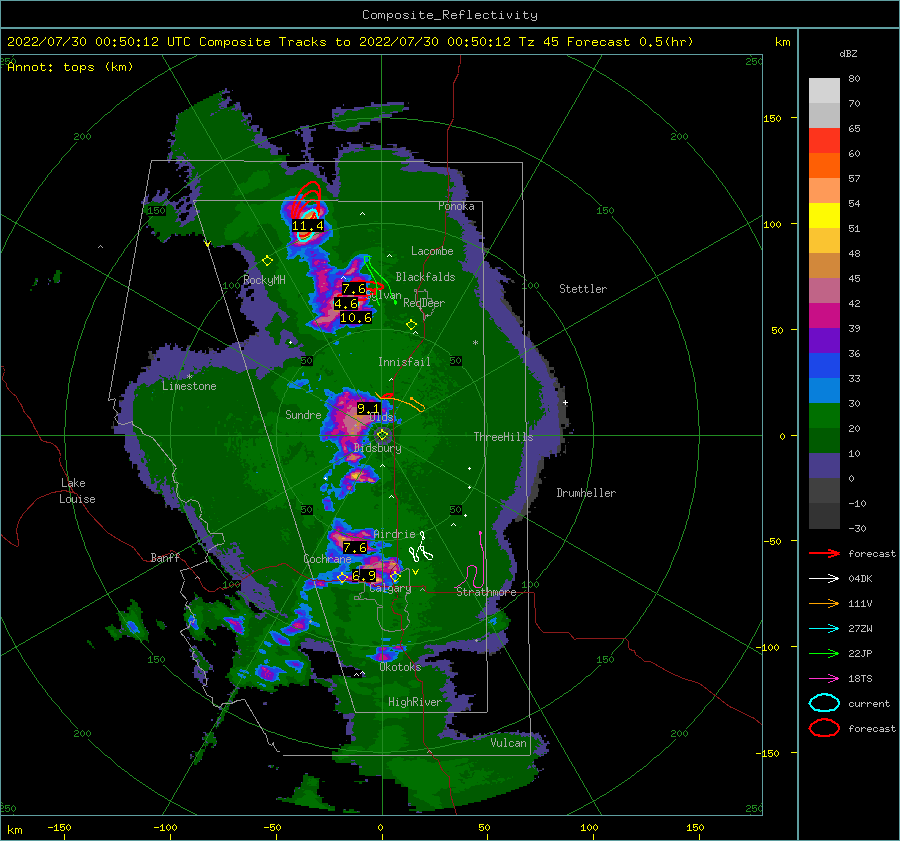Click the -100 label on bottom axis
The width and height of the screenshot is (900, 841).
[165, 827]
